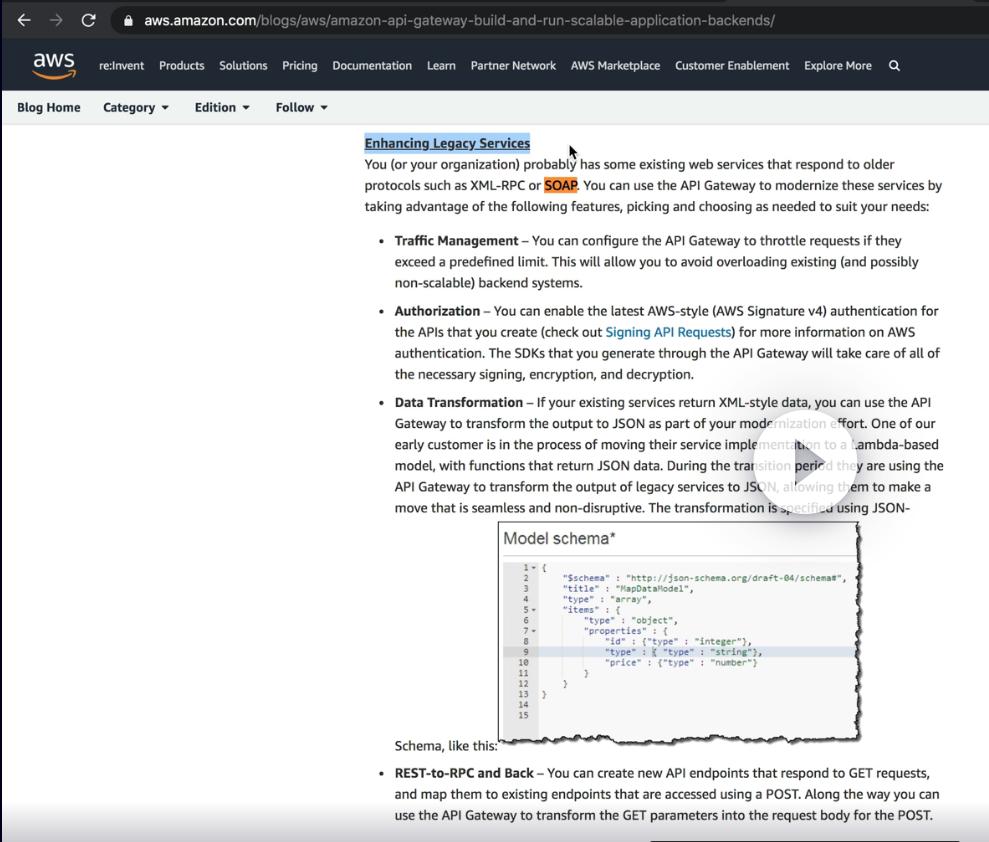Open the Learn menu item
989x842 pixels.
(441, 66)
